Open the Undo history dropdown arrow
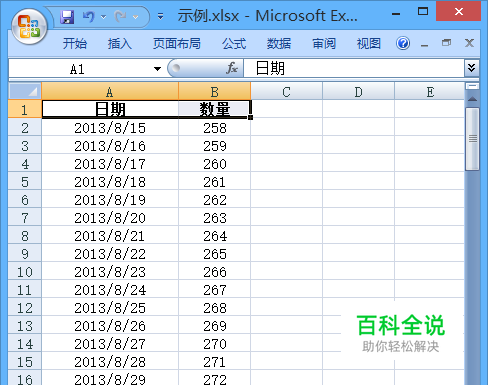Viewport: 488px width, 385px height. point(103,17)
